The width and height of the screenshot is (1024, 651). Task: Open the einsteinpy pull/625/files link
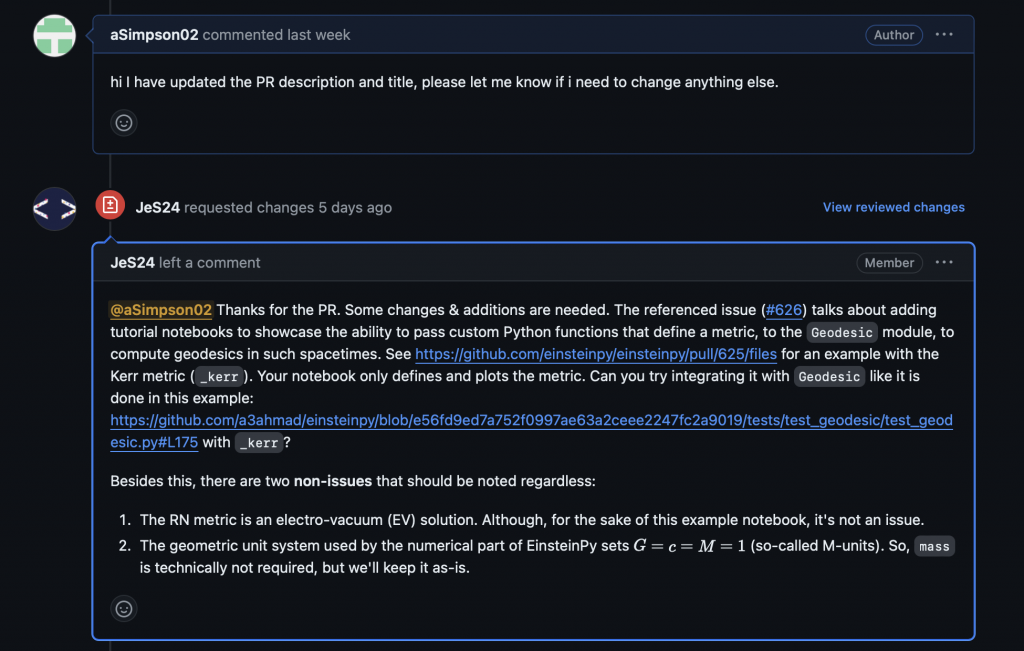596,354
